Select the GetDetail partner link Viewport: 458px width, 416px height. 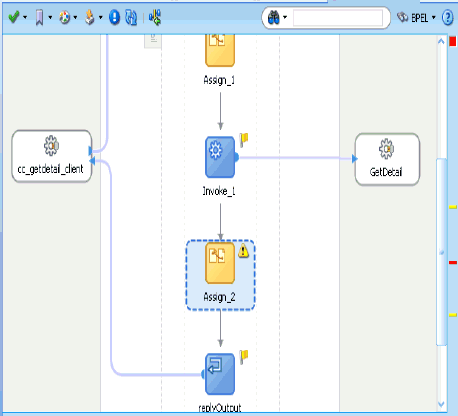pyautogui.click(x=387, y=159)
